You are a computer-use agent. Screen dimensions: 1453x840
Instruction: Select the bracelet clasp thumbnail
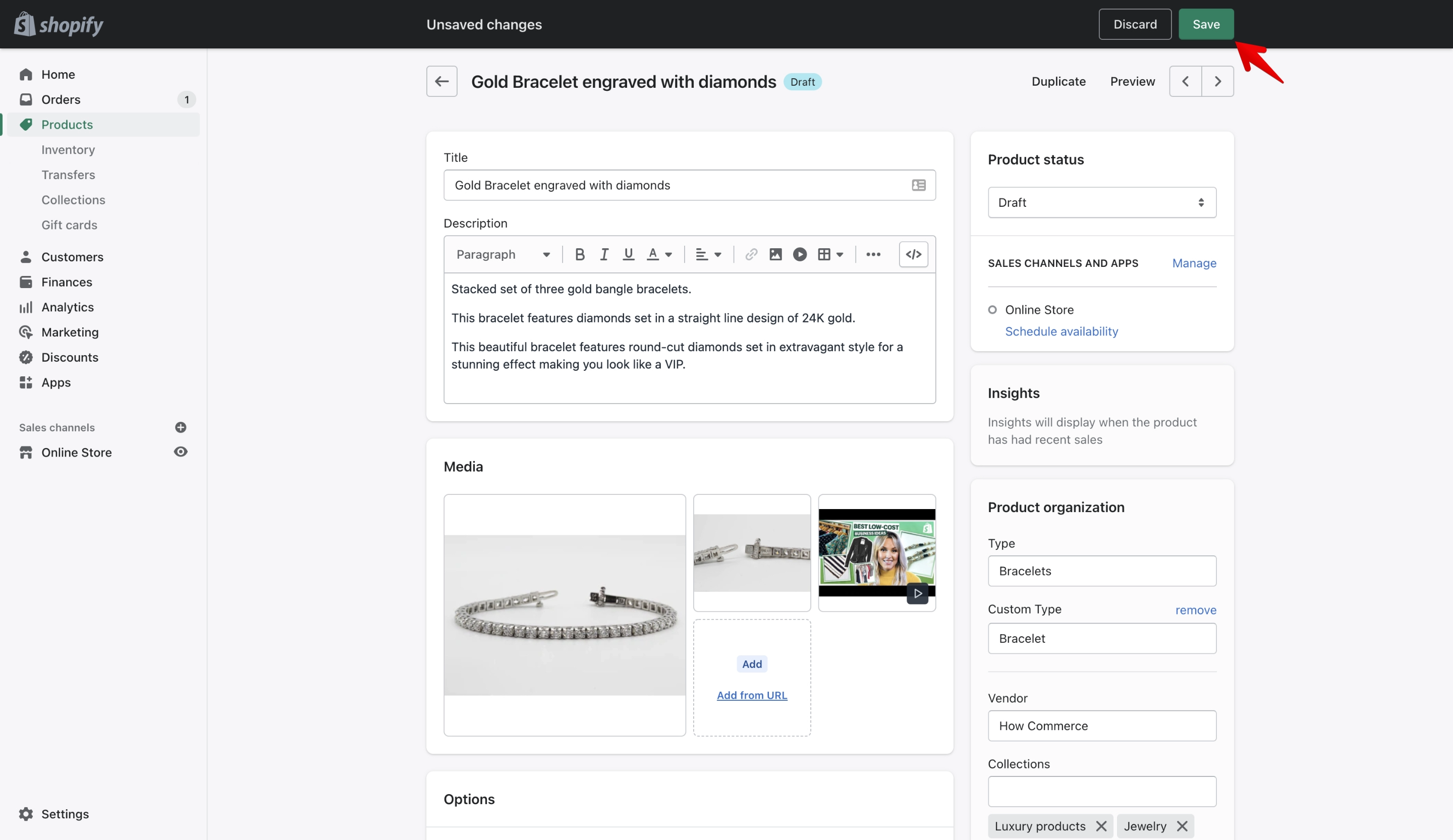pos(752,552)
